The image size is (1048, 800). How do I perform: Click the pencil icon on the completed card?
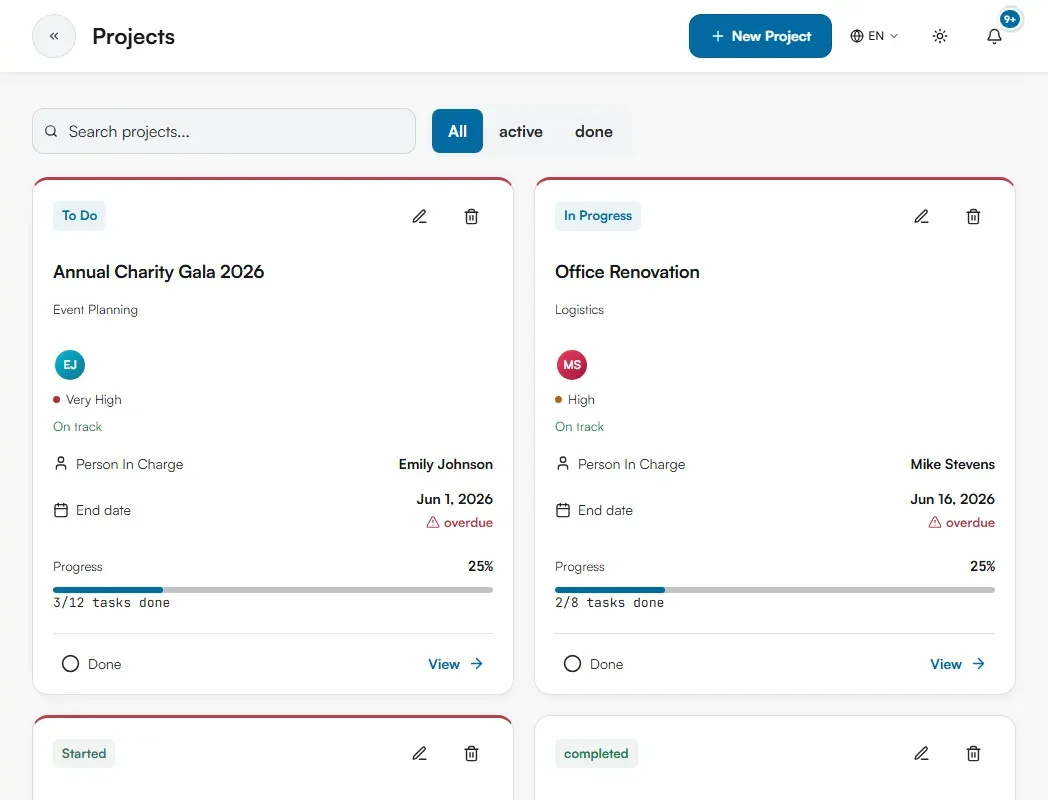tap(921, 754)
